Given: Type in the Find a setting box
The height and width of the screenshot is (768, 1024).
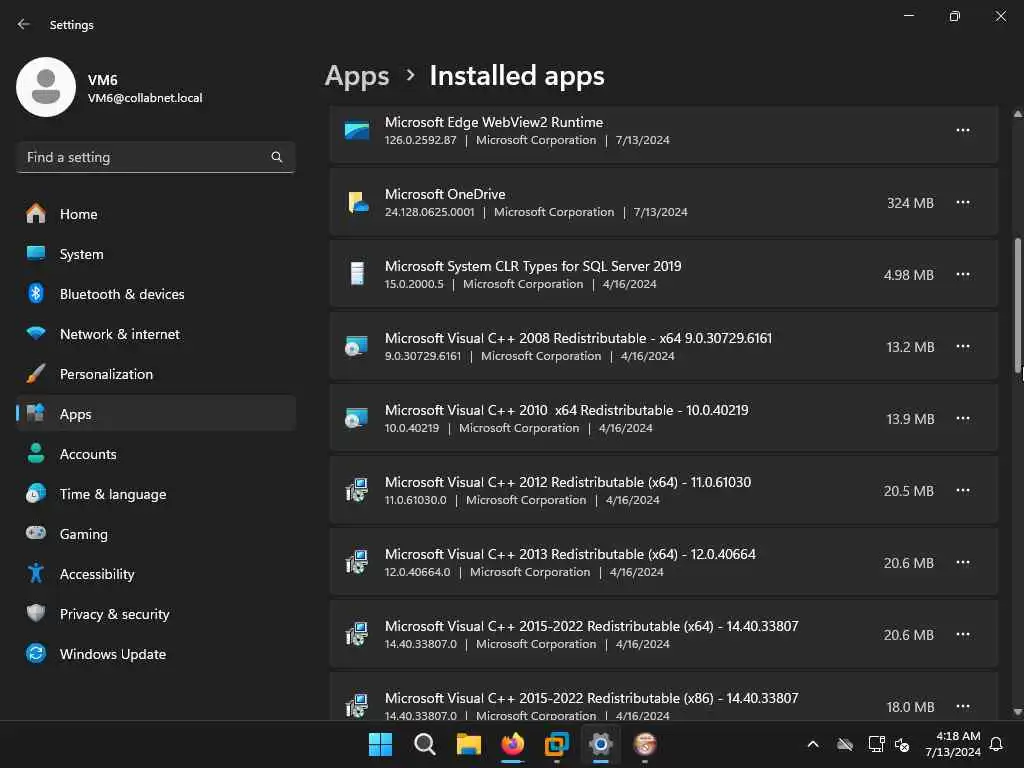Looking at the screenshot, I should coord(140,157).
